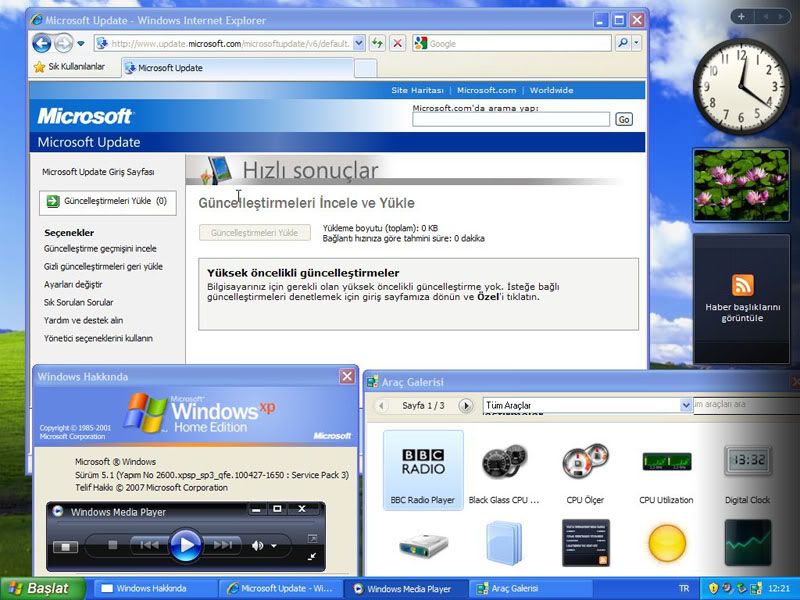Viewport: 800px width, 600px height.
Task: Click the Özel link text
Action: (487, 297)
